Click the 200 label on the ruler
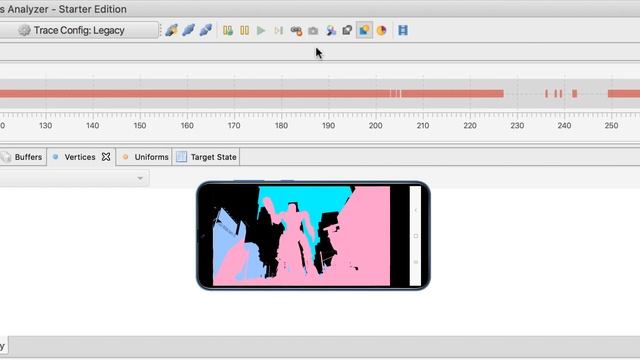 376,126
